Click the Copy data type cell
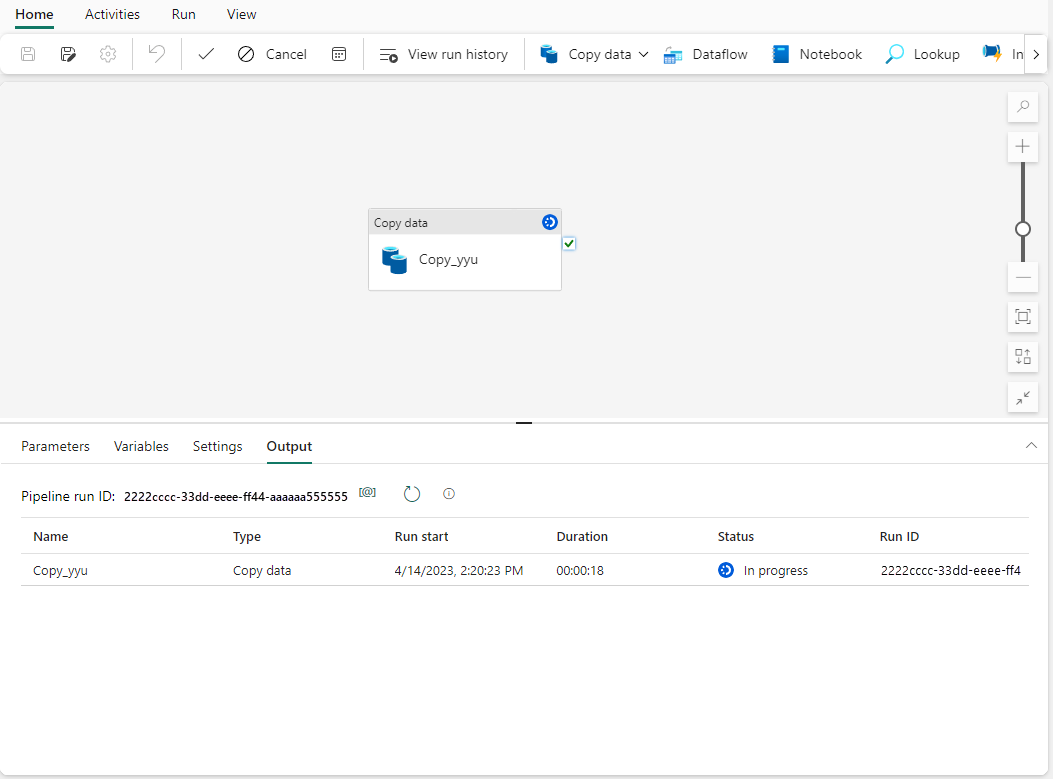Screen dimensions: 1053x779 pyautogui.click(x=262, y=571)
